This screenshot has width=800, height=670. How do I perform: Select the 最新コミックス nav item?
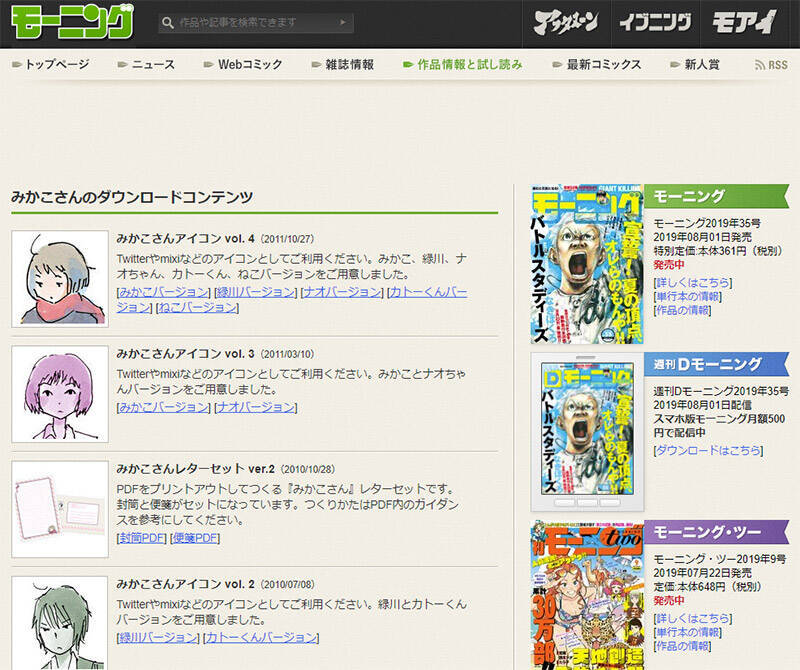[603, 65]
